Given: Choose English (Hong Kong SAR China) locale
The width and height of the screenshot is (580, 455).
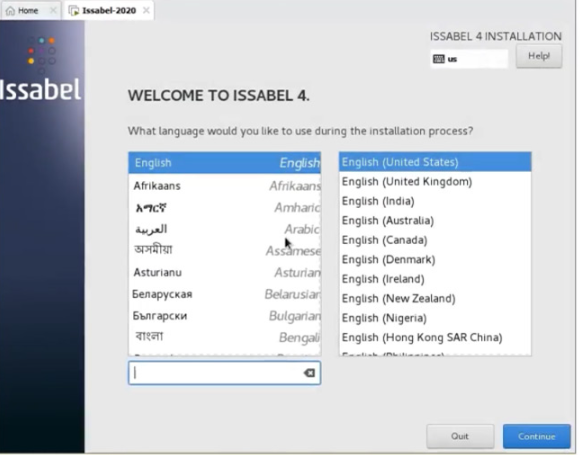Looking at the screenshot, I should tap(435, 337).
